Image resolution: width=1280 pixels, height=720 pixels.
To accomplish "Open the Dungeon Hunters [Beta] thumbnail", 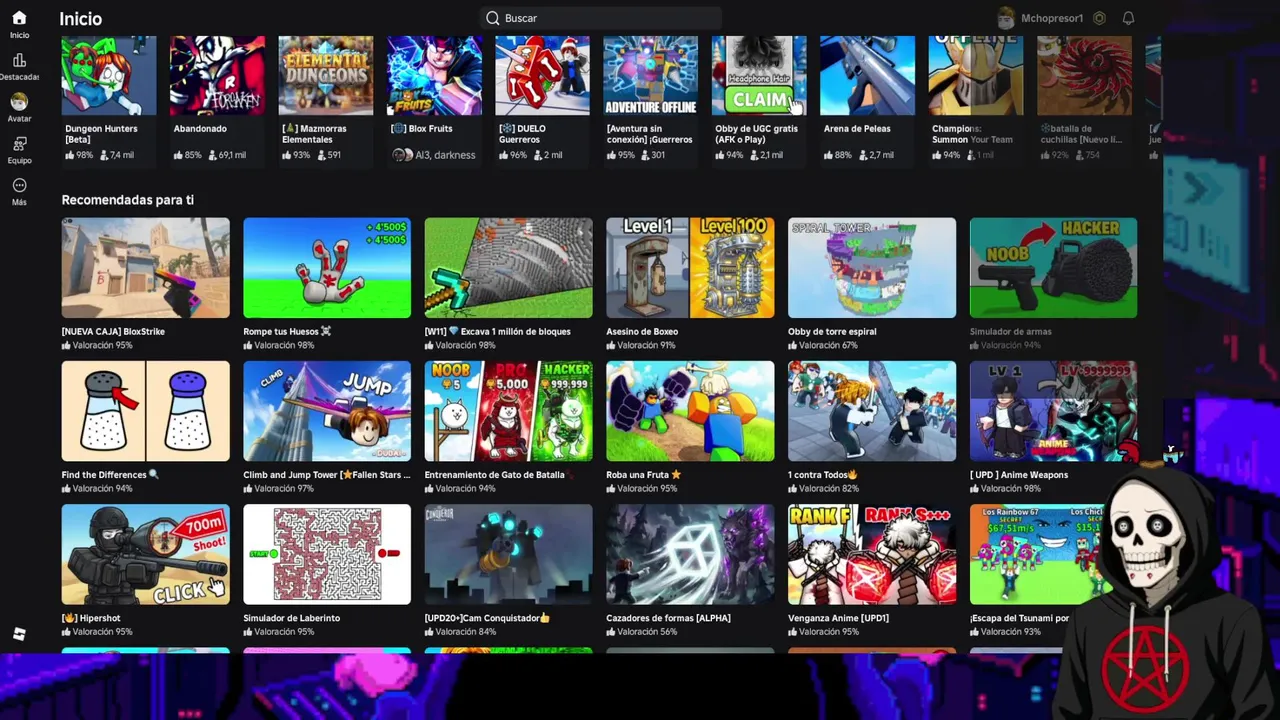I will (109, 75).
